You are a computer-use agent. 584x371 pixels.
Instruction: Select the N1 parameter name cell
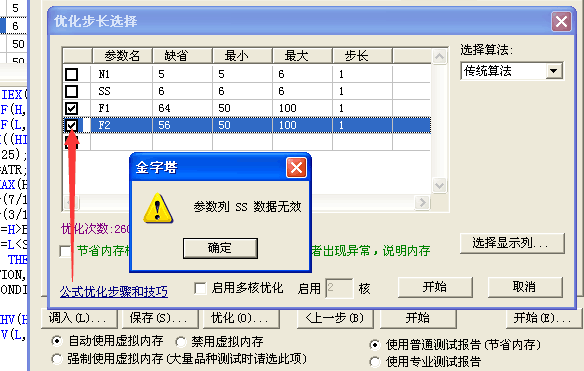[x=122, y=74]
